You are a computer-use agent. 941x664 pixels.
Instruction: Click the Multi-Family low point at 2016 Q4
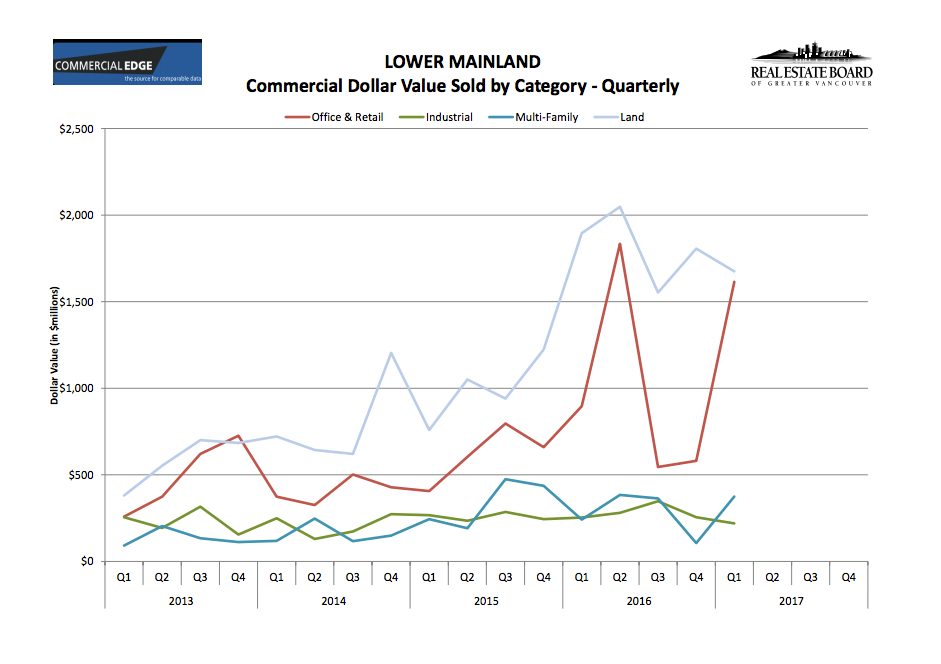696,543
